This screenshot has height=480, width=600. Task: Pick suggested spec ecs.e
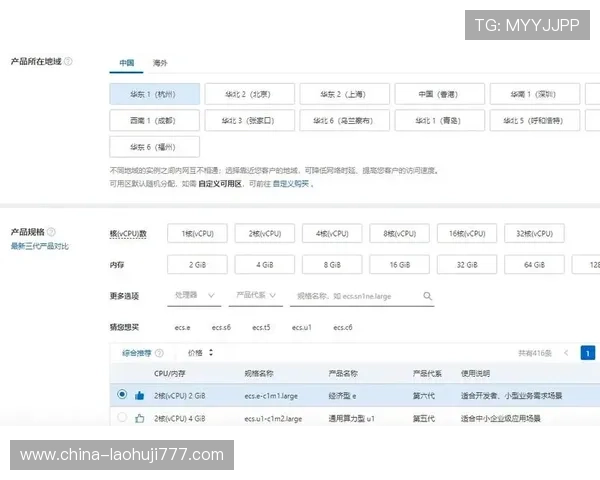183,328
